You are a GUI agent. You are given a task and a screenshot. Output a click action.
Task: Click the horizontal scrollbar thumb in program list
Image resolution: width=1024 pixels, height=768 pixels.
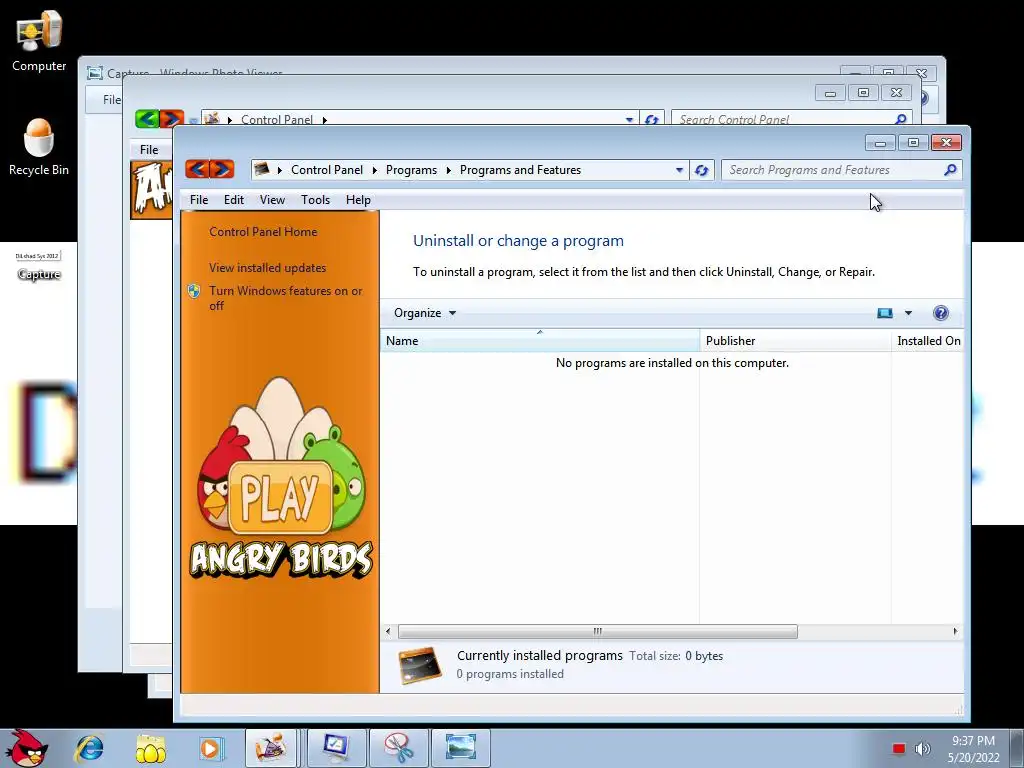pyautogui.click(x=598, y=632)
